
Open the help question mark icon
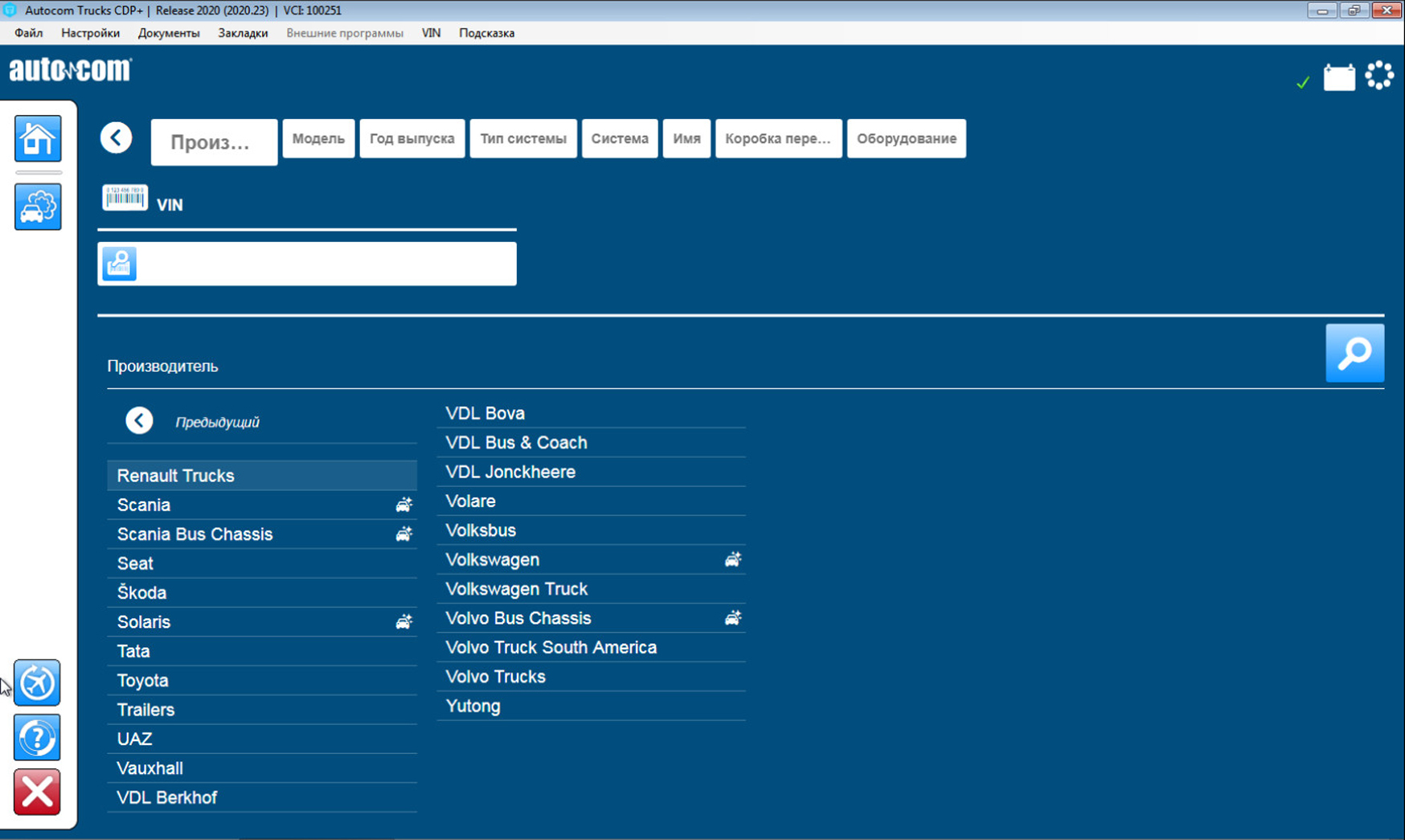(x=37, y=737)
